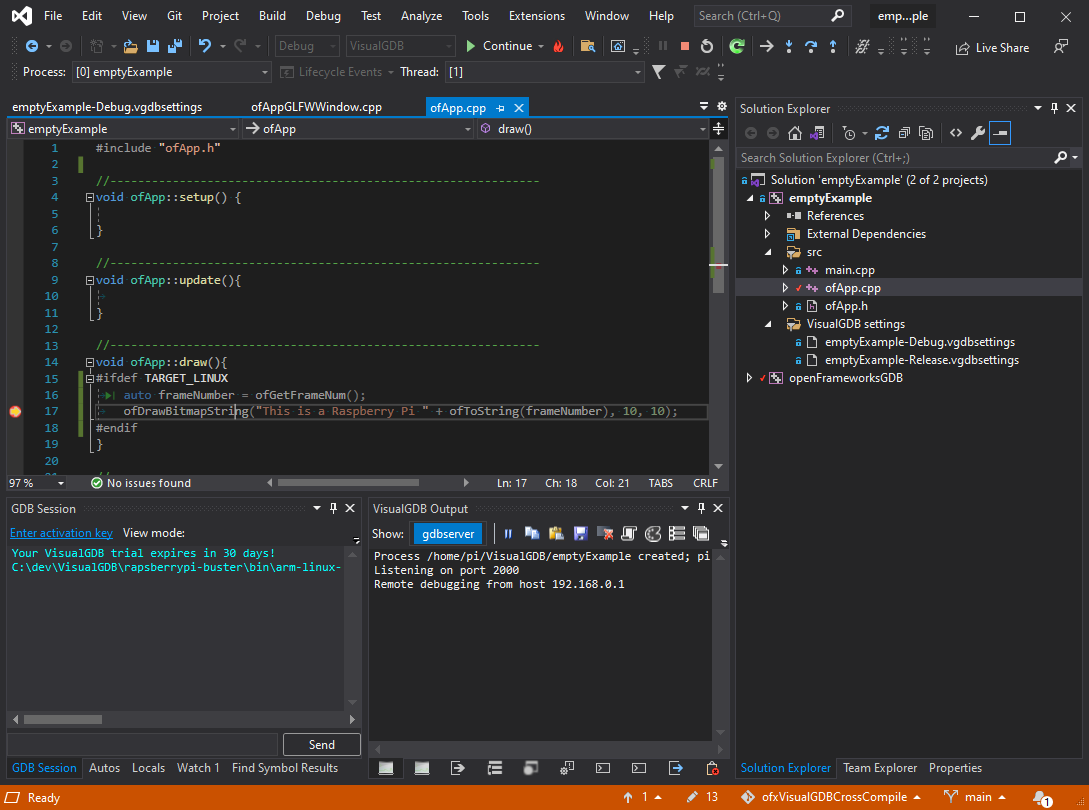Screen dimensions: 1089x810
Task: Toggle auto-hide pin for Solution Explorer
Action: pyautogui.click(x=1054, y=108)
